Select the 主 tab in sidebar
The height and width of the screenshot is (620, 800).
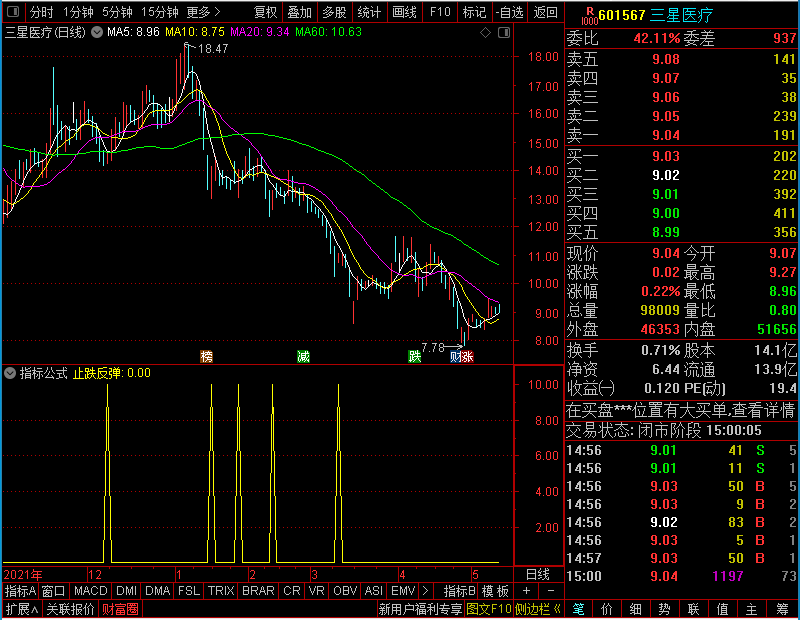(752, 609)
